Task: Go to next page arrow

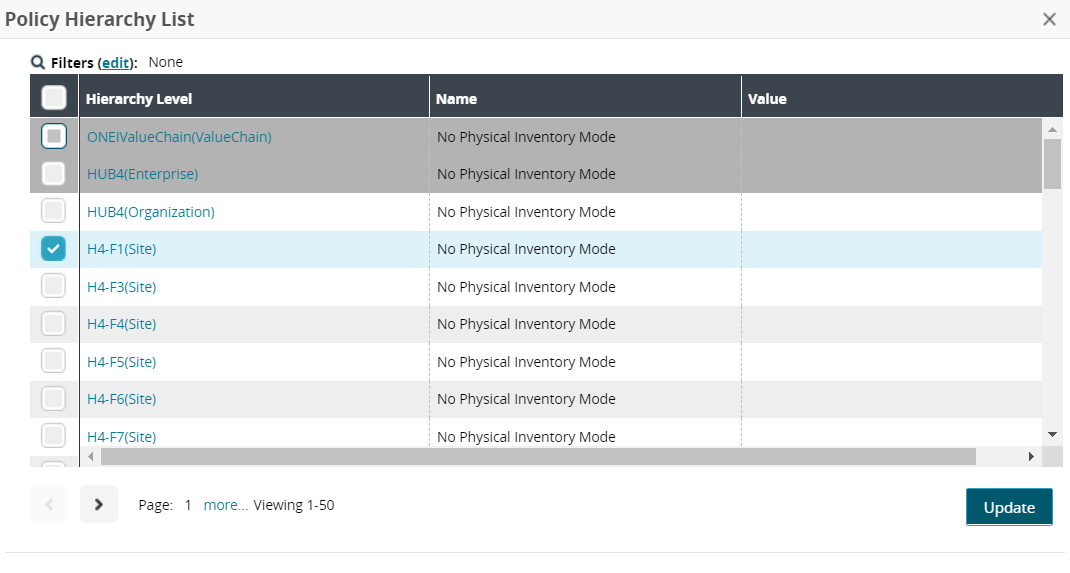Action: [x=99, y=504]
